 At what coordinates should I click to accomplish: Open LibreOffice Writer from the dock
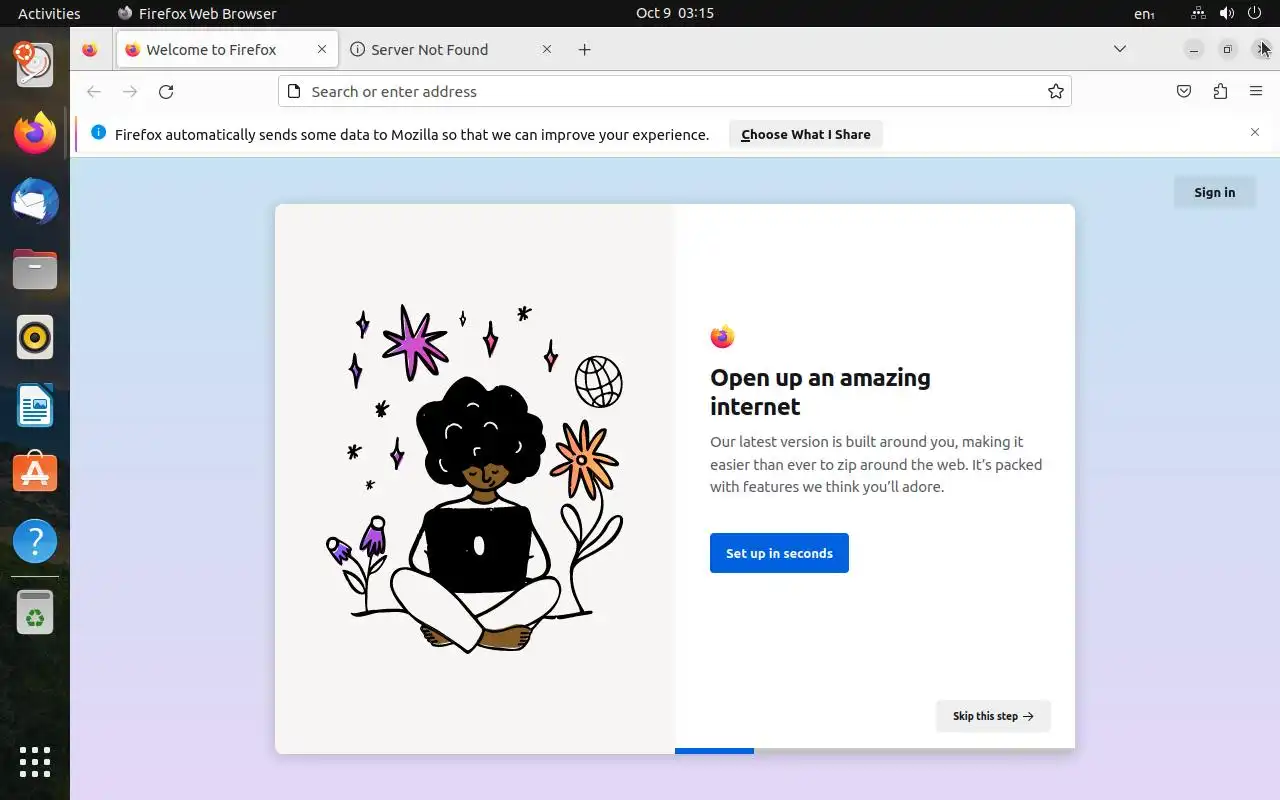(x=35, y=406)
